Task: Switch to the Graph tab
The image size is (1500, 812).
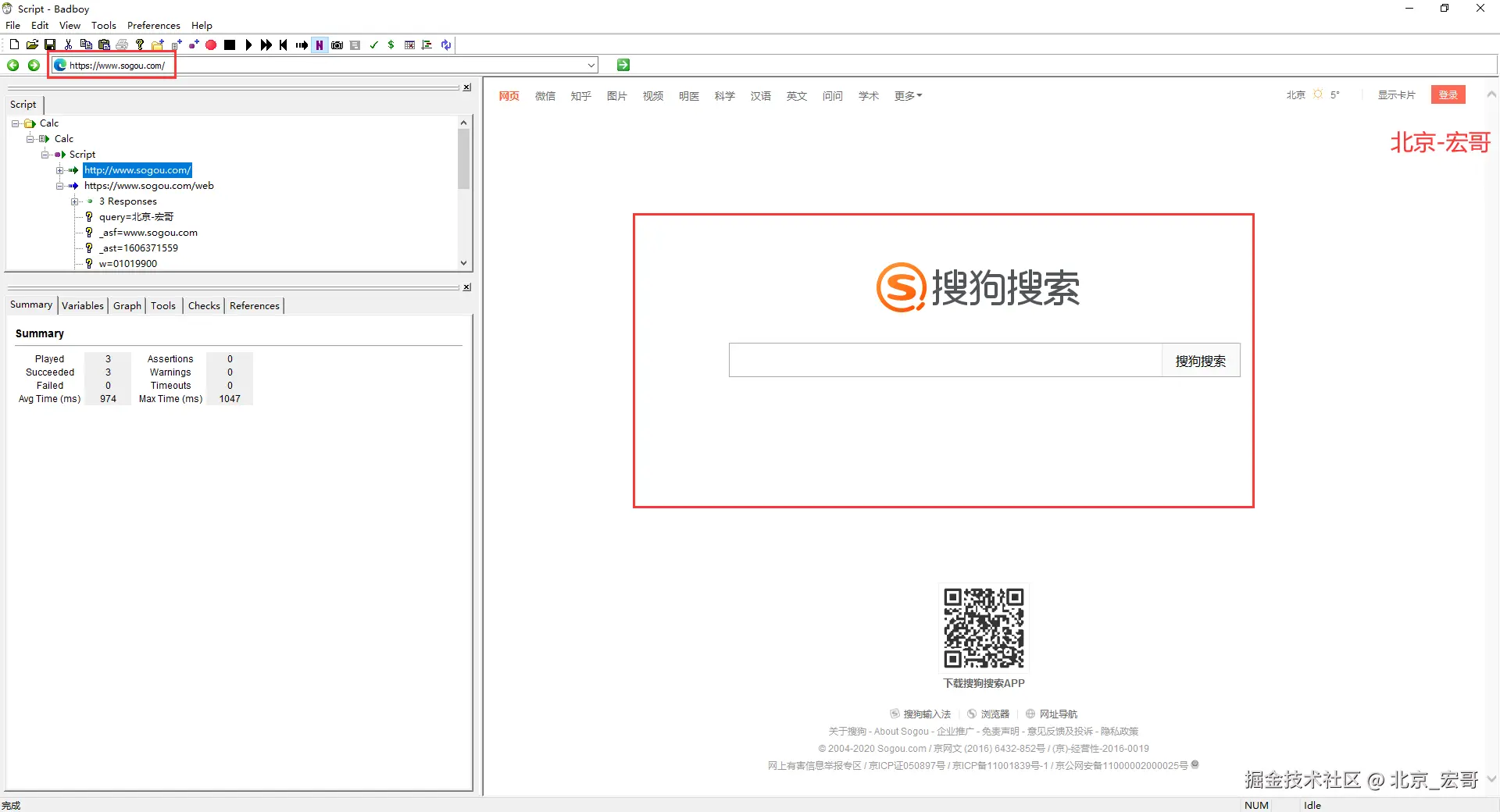Action: [x=127, y=306]
